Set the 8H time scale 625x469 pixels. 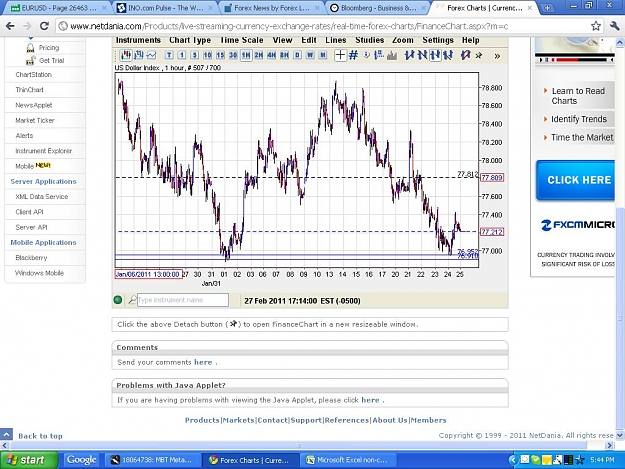click(284, 55)
